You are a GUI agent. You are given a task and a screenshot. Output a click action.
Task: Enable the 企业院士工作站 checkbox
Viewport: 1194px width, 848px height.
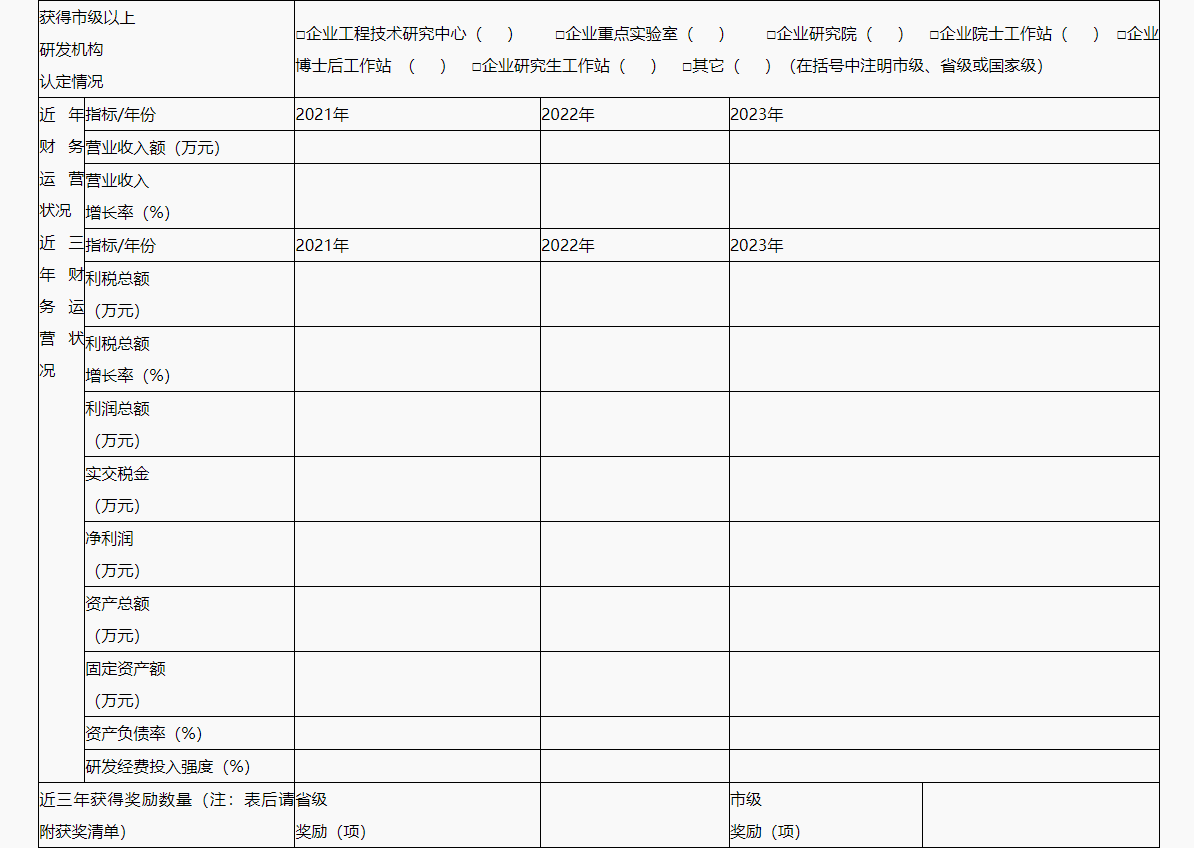pos(934,35)
